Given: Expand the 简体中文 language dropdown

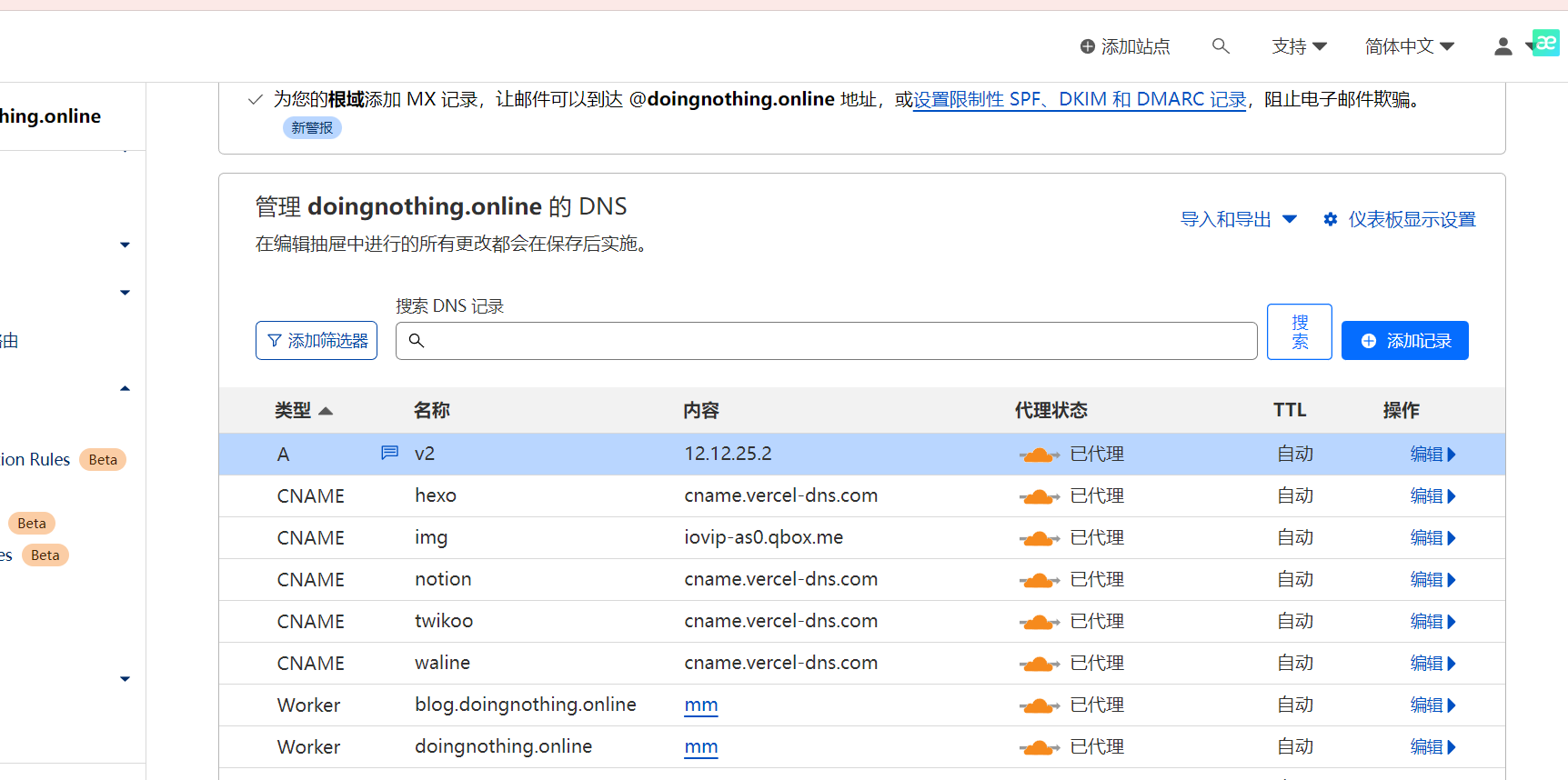Looking at the screenshot, I should coord(1409,46).
